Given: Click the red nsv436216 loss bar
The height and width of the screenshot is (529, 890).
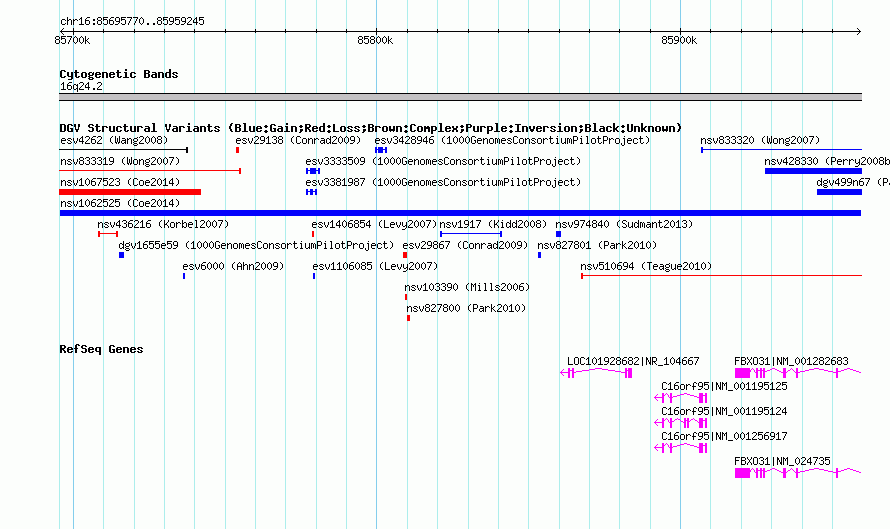Looking at the screenshot, I should click(108, 234).
